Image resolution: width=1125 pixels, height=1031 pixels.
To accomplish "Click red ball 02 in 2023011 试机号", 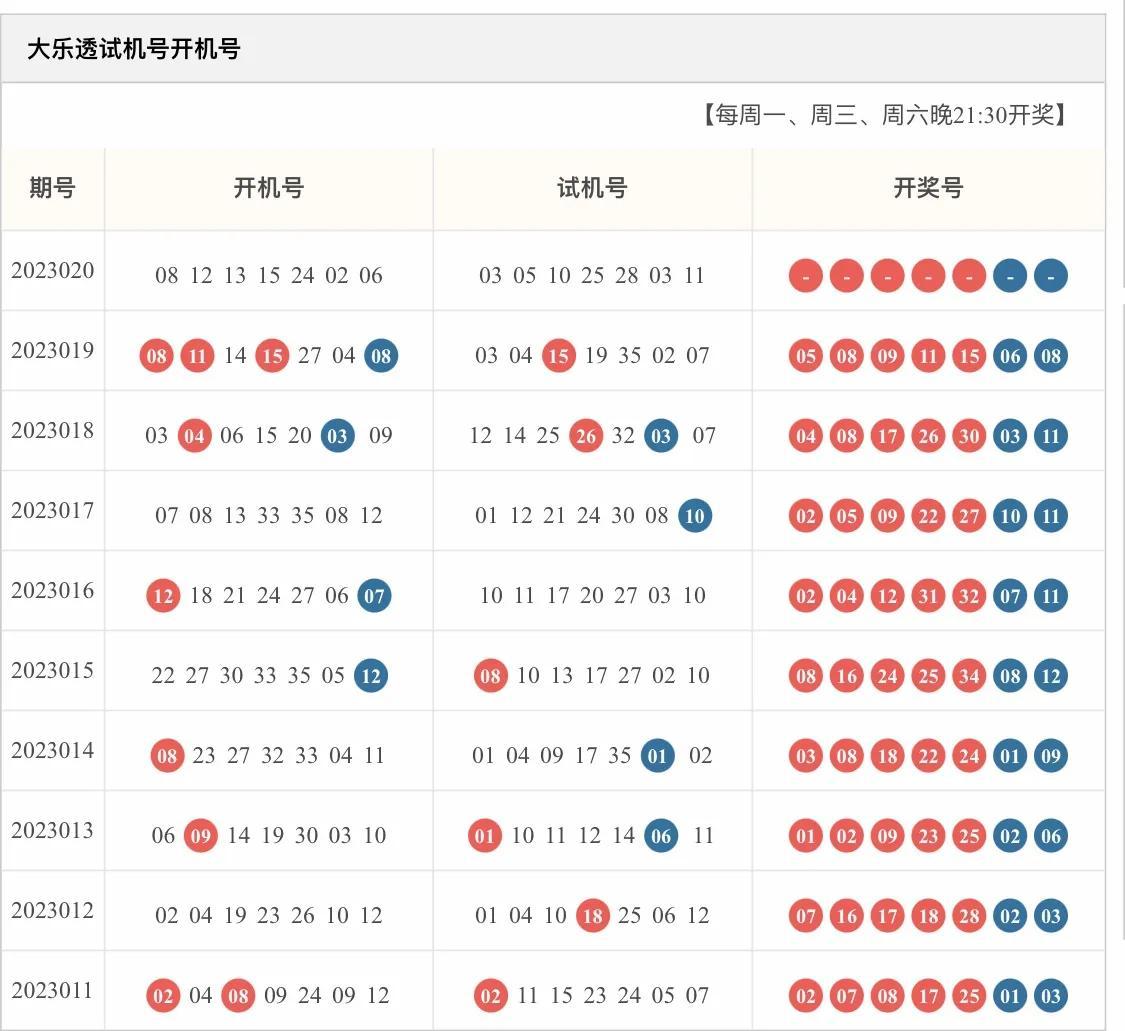I will [x=491, y=995].
